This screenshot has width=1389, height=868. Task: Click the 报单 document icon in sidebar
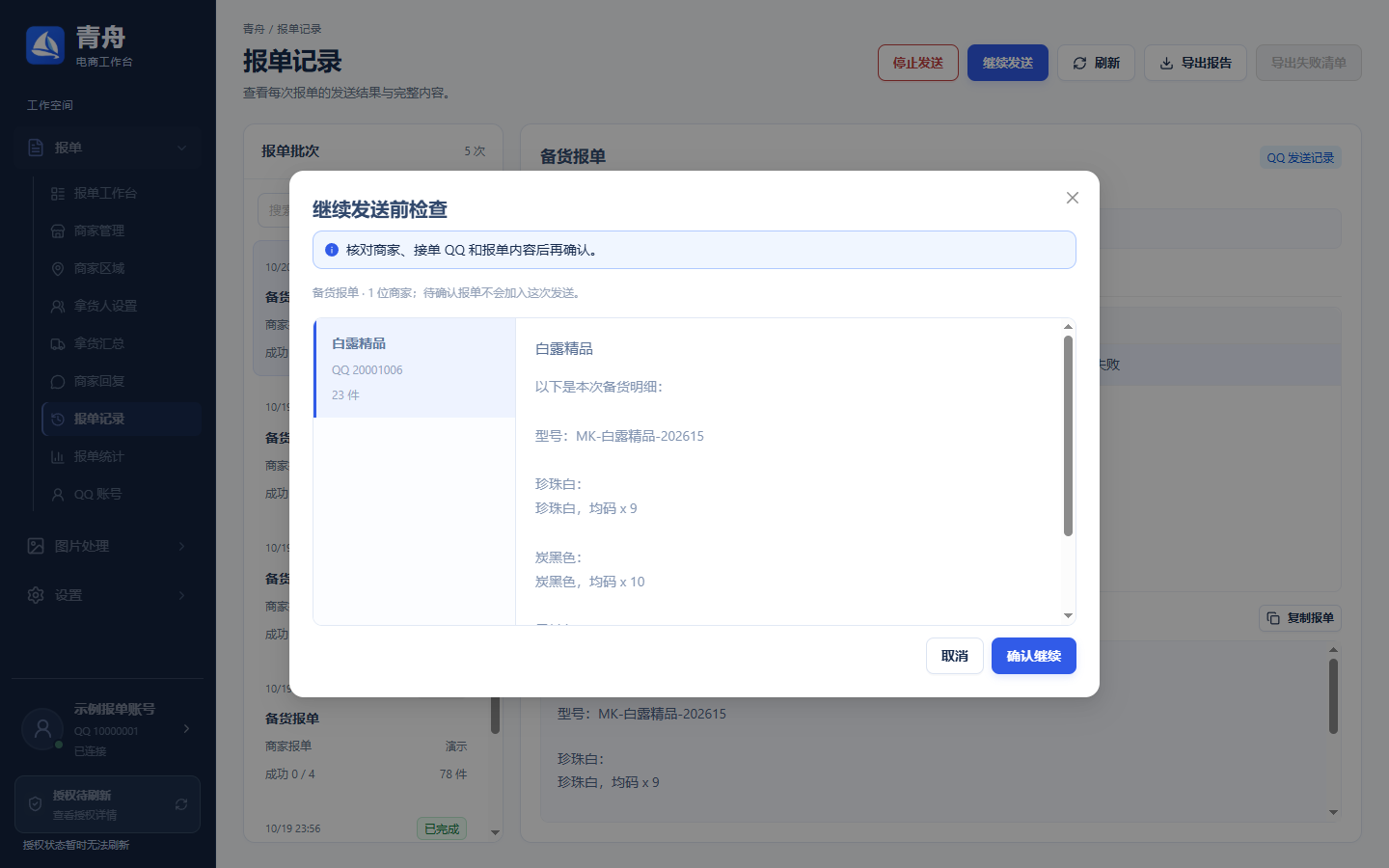click(36, 148)
